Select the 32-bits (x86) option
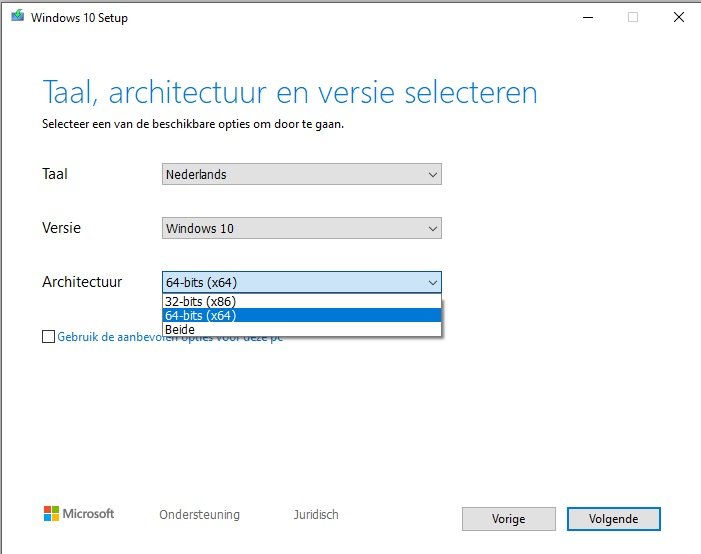 (x=302, y=301)
